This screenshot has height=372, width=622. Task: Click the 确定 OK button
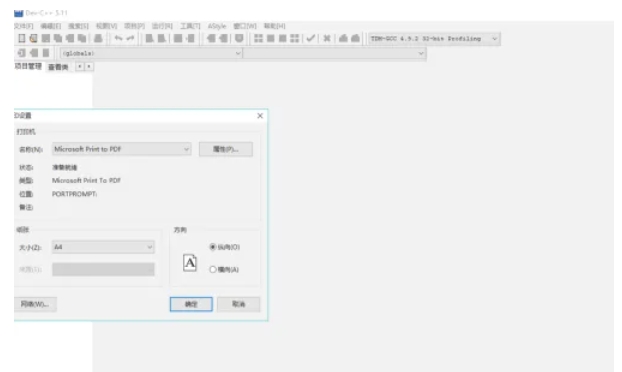[191, 304]
